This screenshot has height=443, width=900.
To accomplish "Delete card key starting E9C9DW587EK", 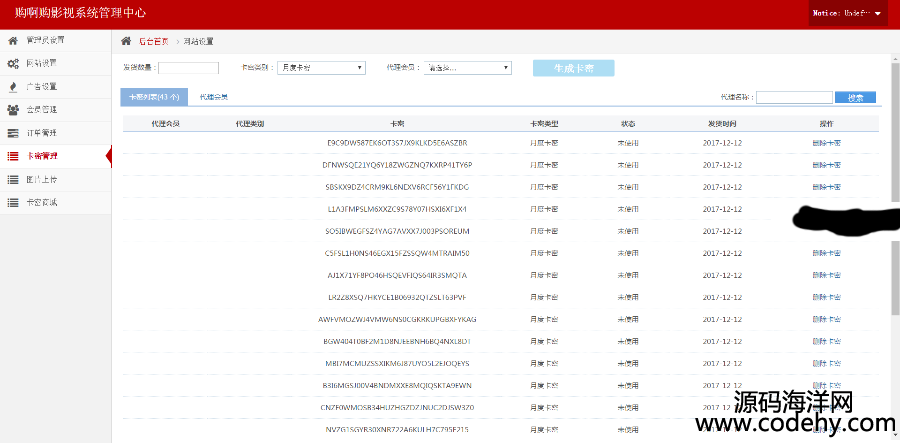I will (x=827, y=143).
